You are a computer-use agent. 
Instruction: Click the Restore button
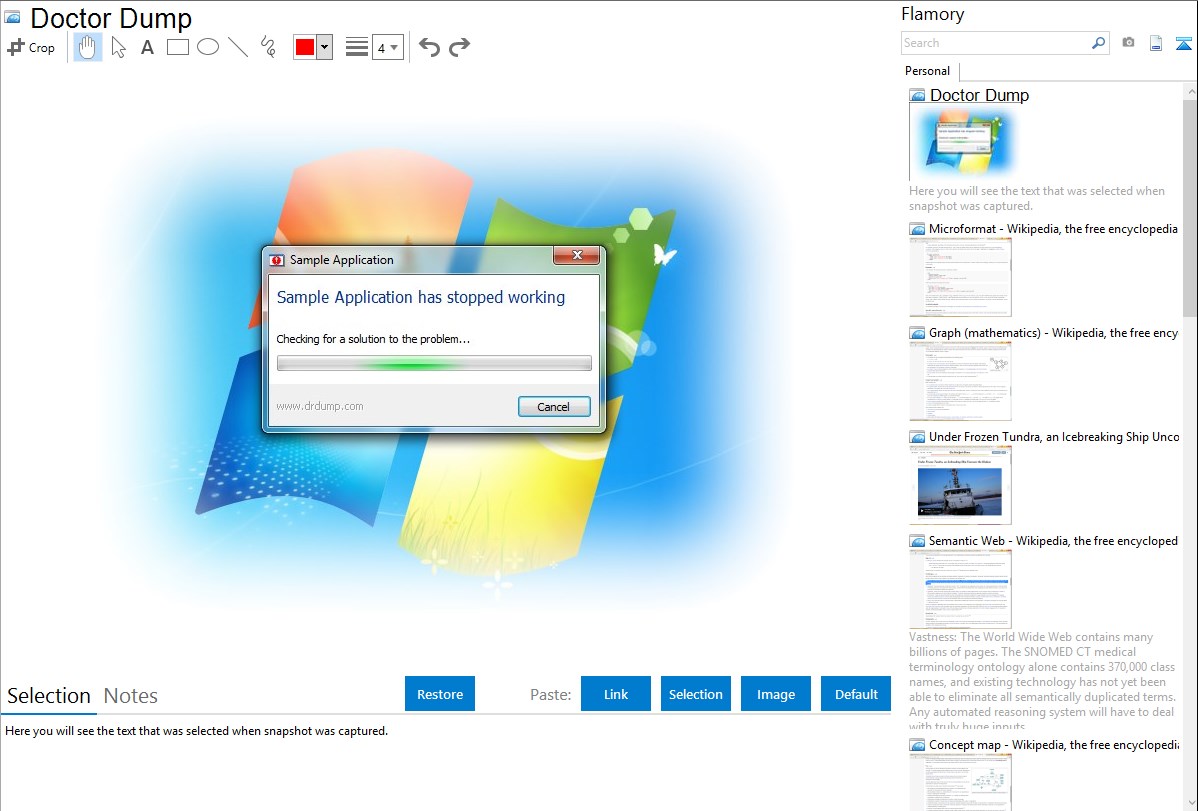pyautogui.click(x=440, y=694)
